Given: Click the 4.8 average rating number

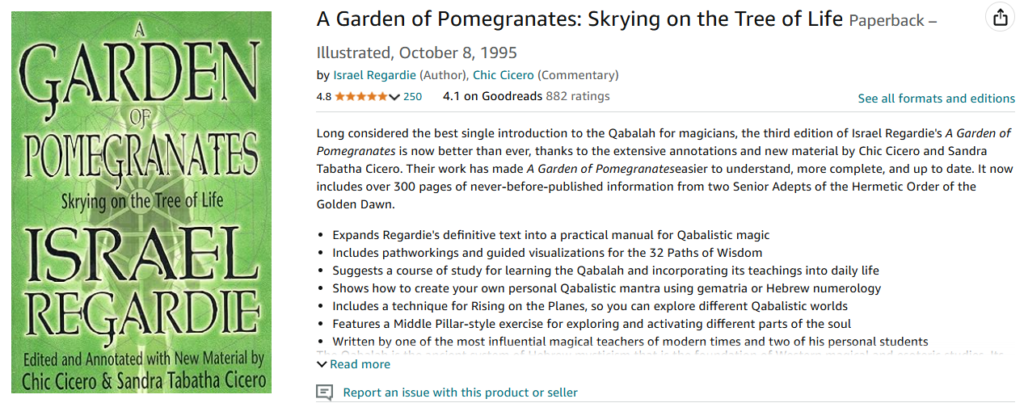Looking at the screenshot, I should pyautogui.click(x=323, y=97).
